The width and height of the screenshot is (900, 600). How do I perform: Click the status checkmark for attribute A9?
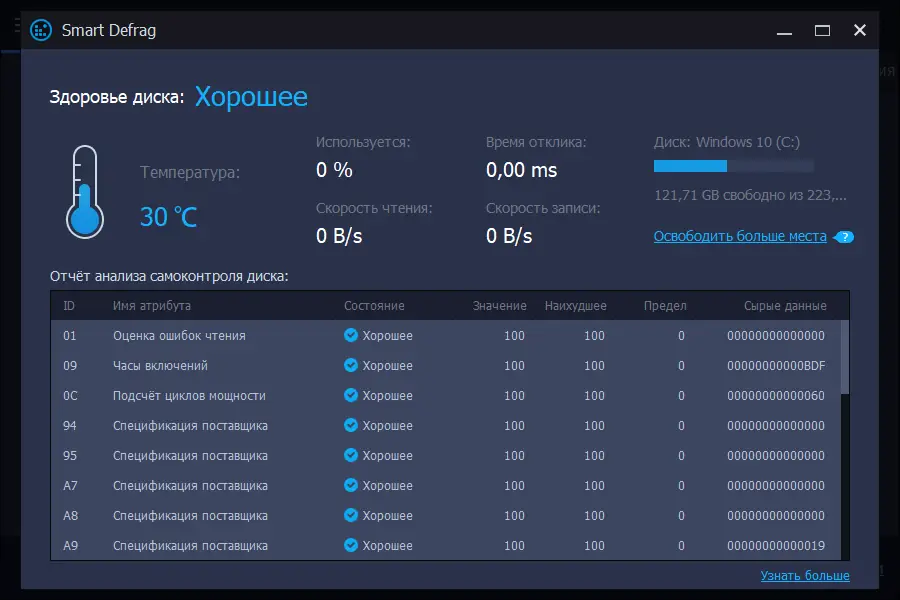[351, 546]
